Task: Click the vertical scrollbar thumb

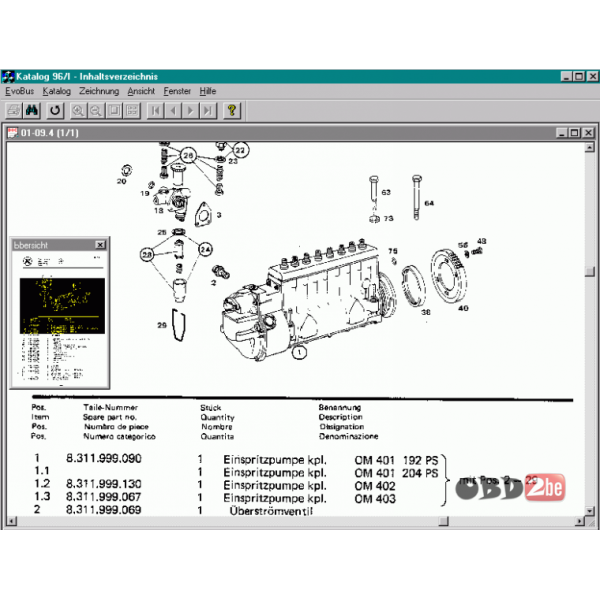Action: (590, 271)
